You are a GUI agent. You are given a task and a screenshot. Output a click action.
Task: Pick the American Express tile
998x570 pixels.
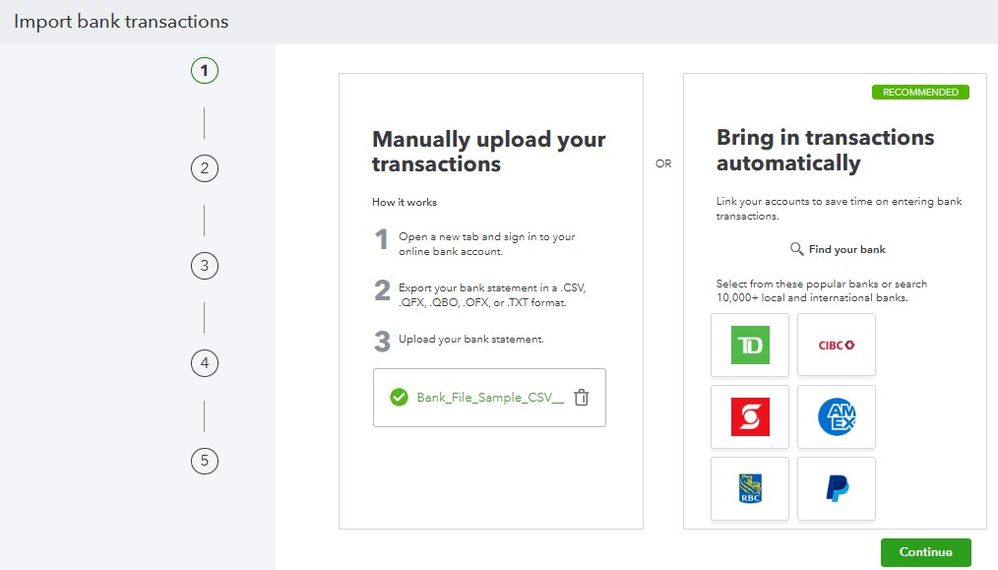click(x=836, y=417)
